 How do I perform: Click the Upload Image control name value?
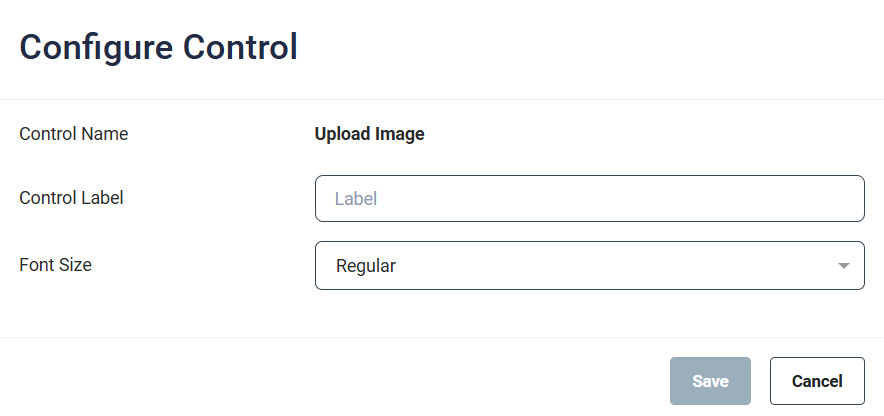(x=369, y=134)
